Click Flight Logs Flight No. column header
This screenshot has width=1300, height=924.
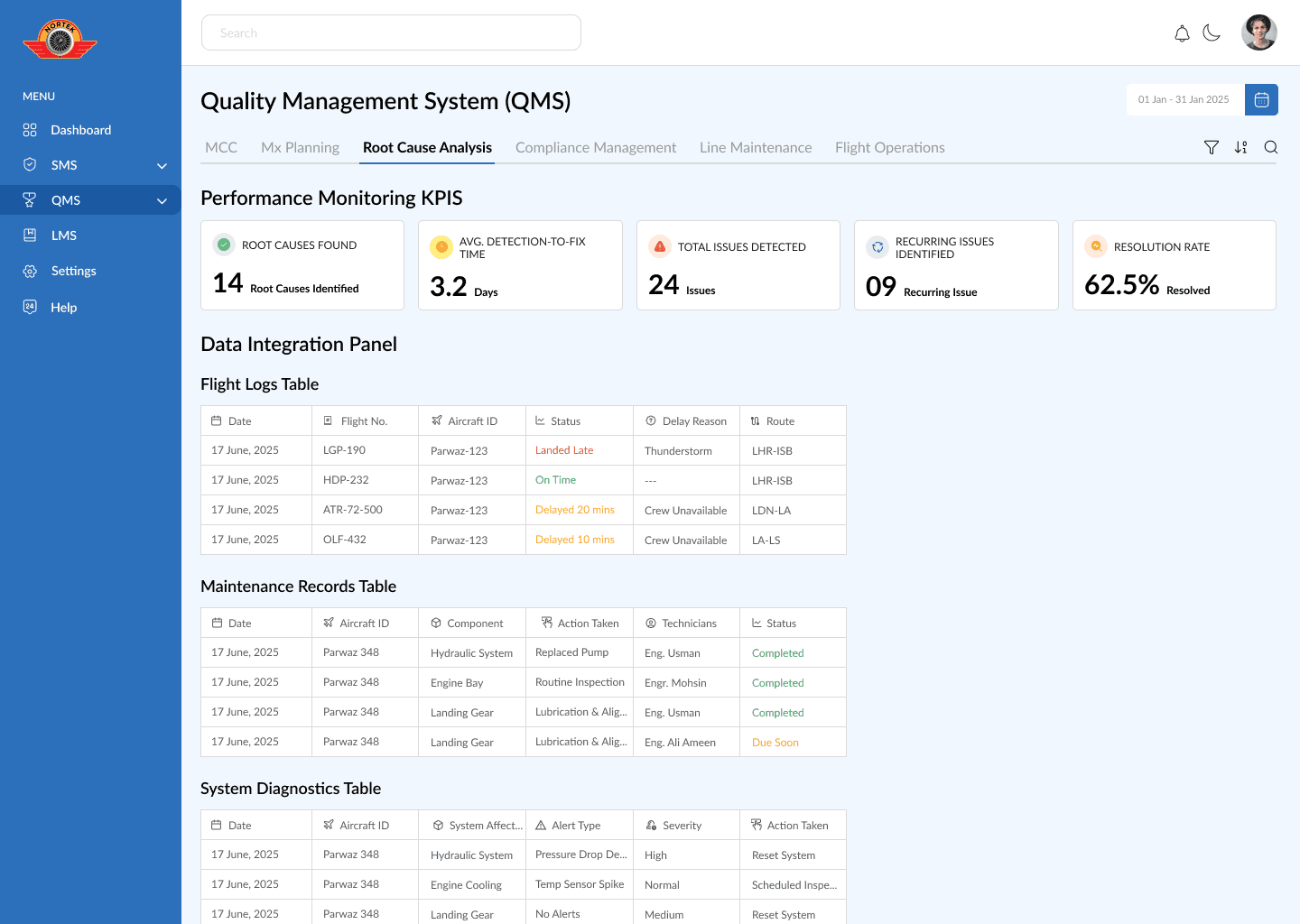tap(364, 421)
